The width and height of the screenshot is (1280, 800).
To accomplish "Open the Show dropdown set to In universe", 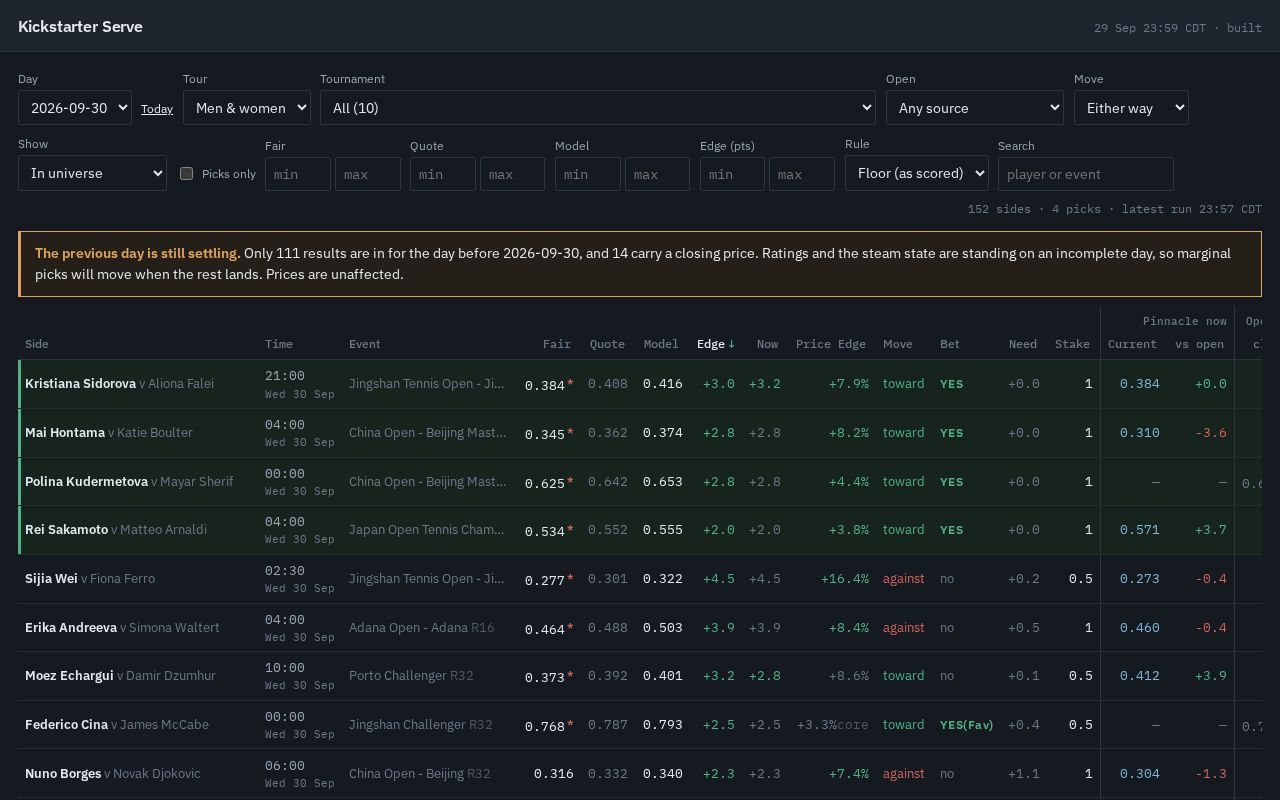I will click(x=92, y=173).
